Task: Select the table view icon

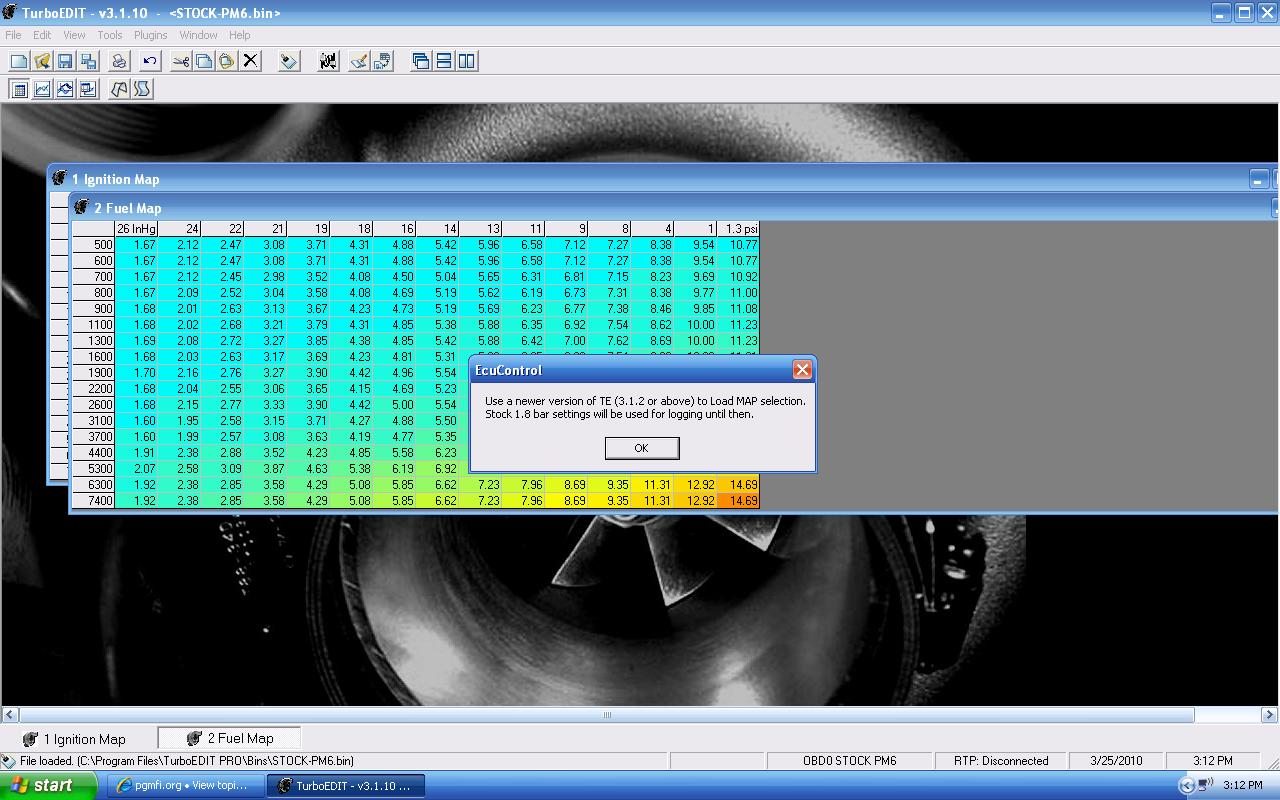Action: click(19, 90)
